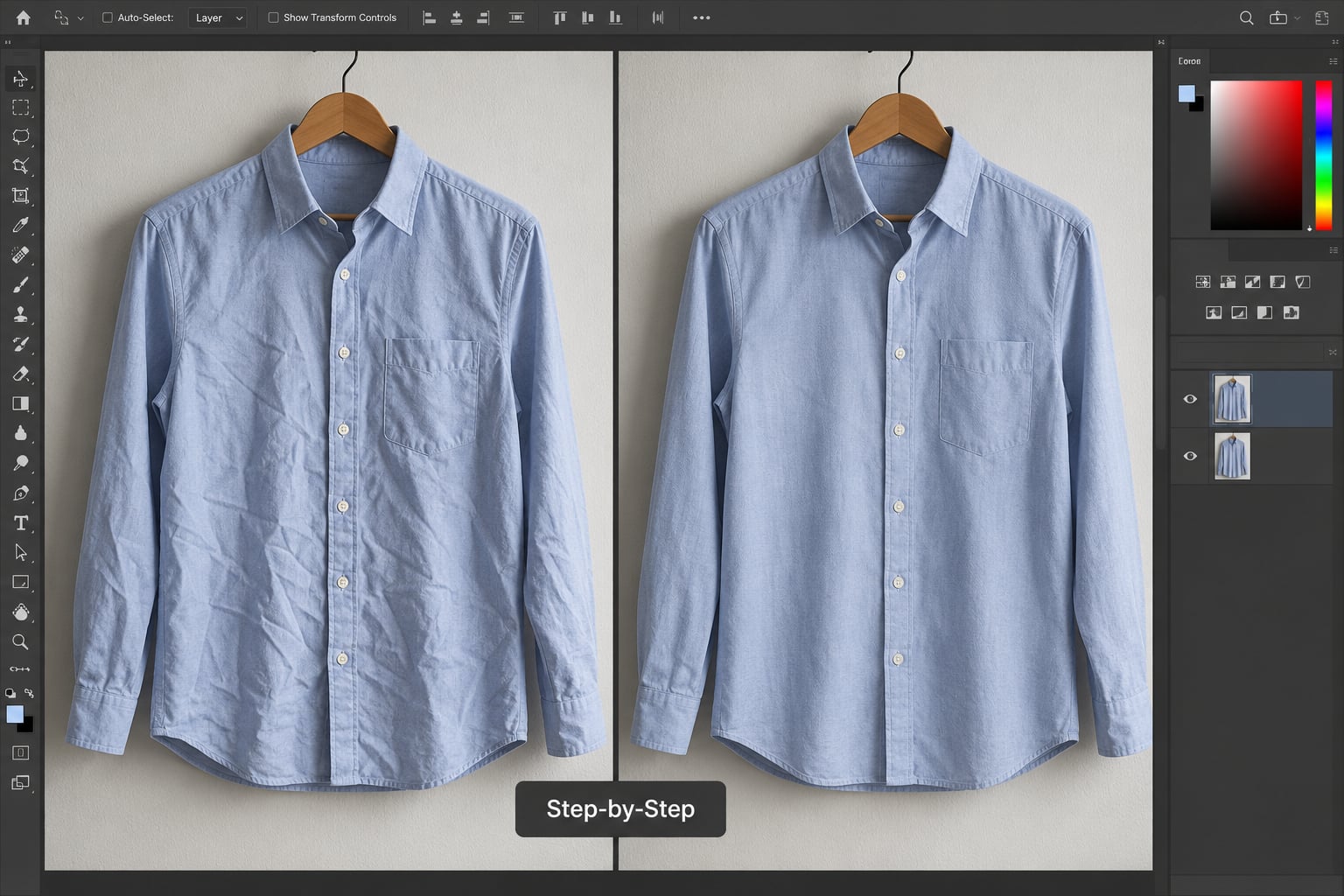Viewport: 1344px width, 896px height.
Task: Click the toolbar foreground color swatch
Action: pyautogui.click(x=15, y=714)
